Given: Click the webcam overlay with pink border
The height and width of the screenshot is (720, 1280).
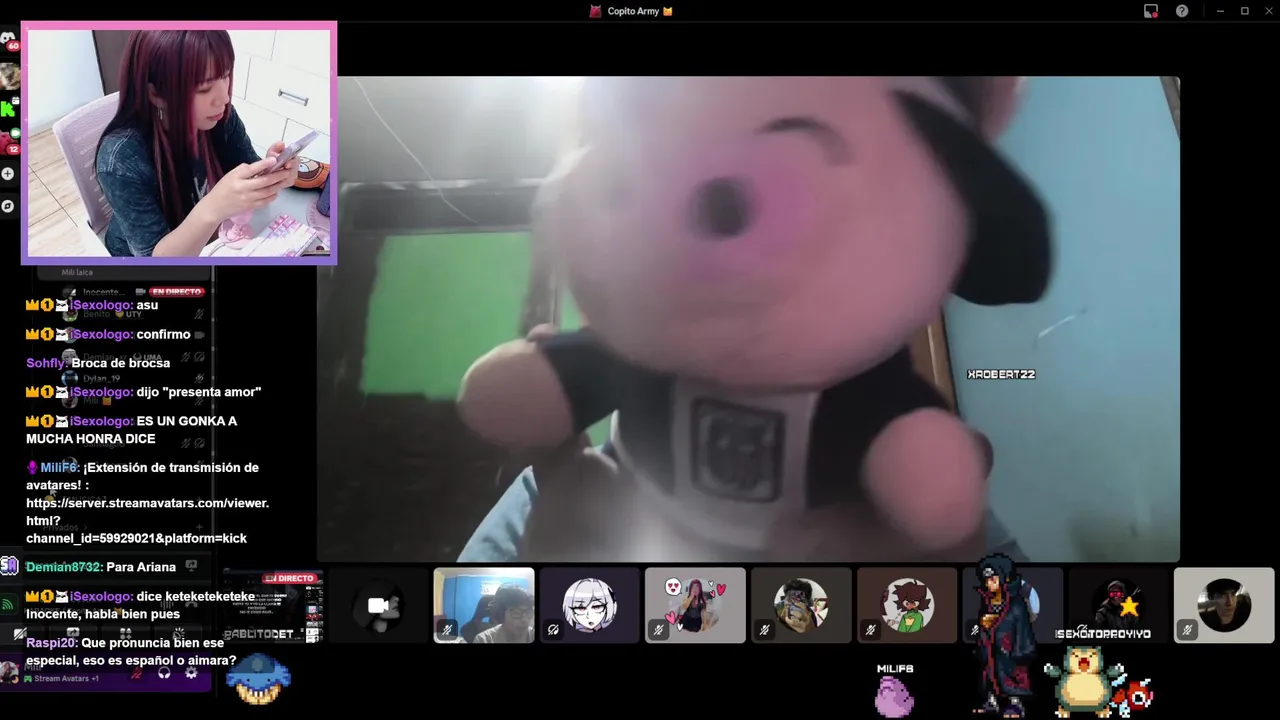Looking at the screenshot, I should (x=179, y=143).
